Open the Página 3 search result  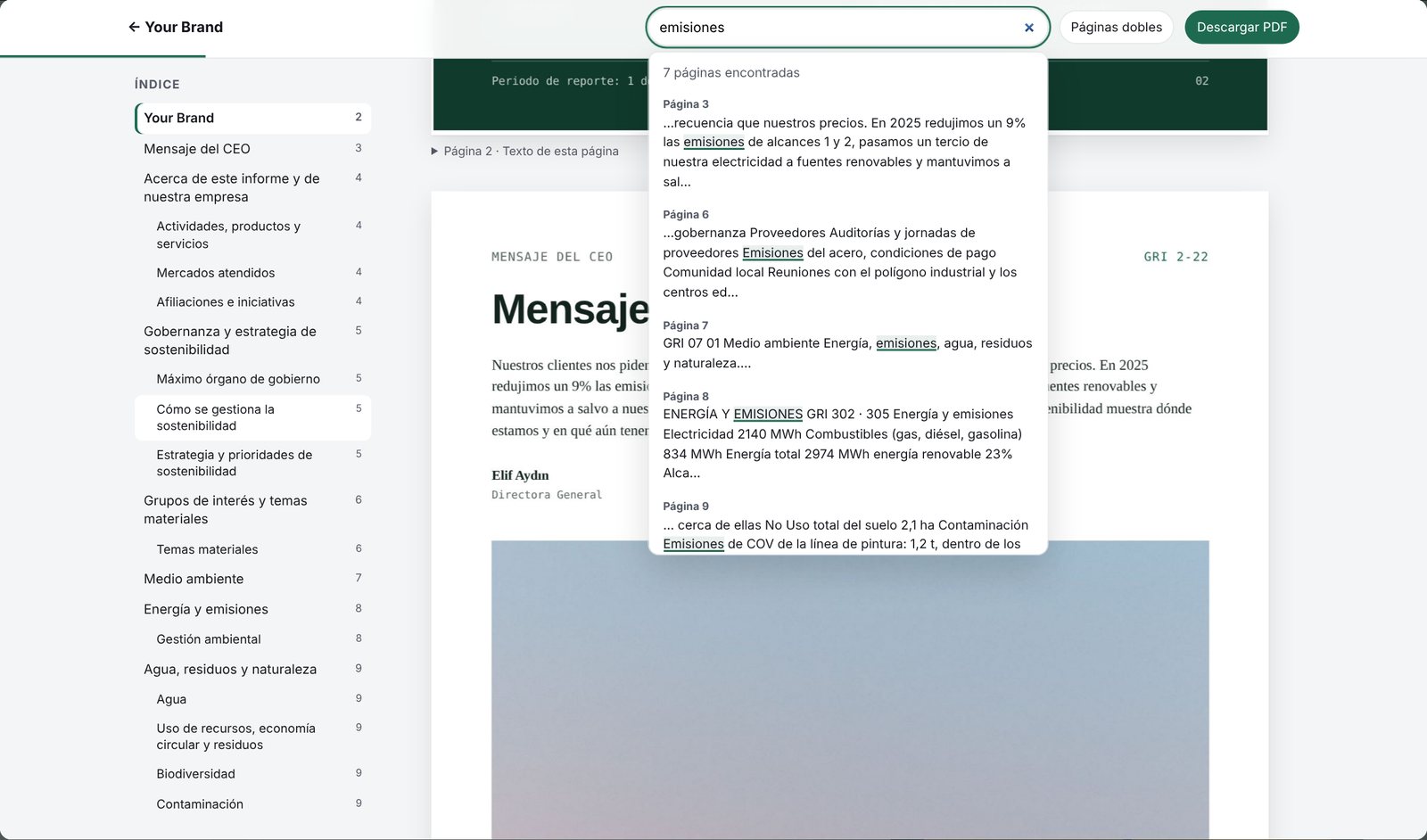point(847,143)
